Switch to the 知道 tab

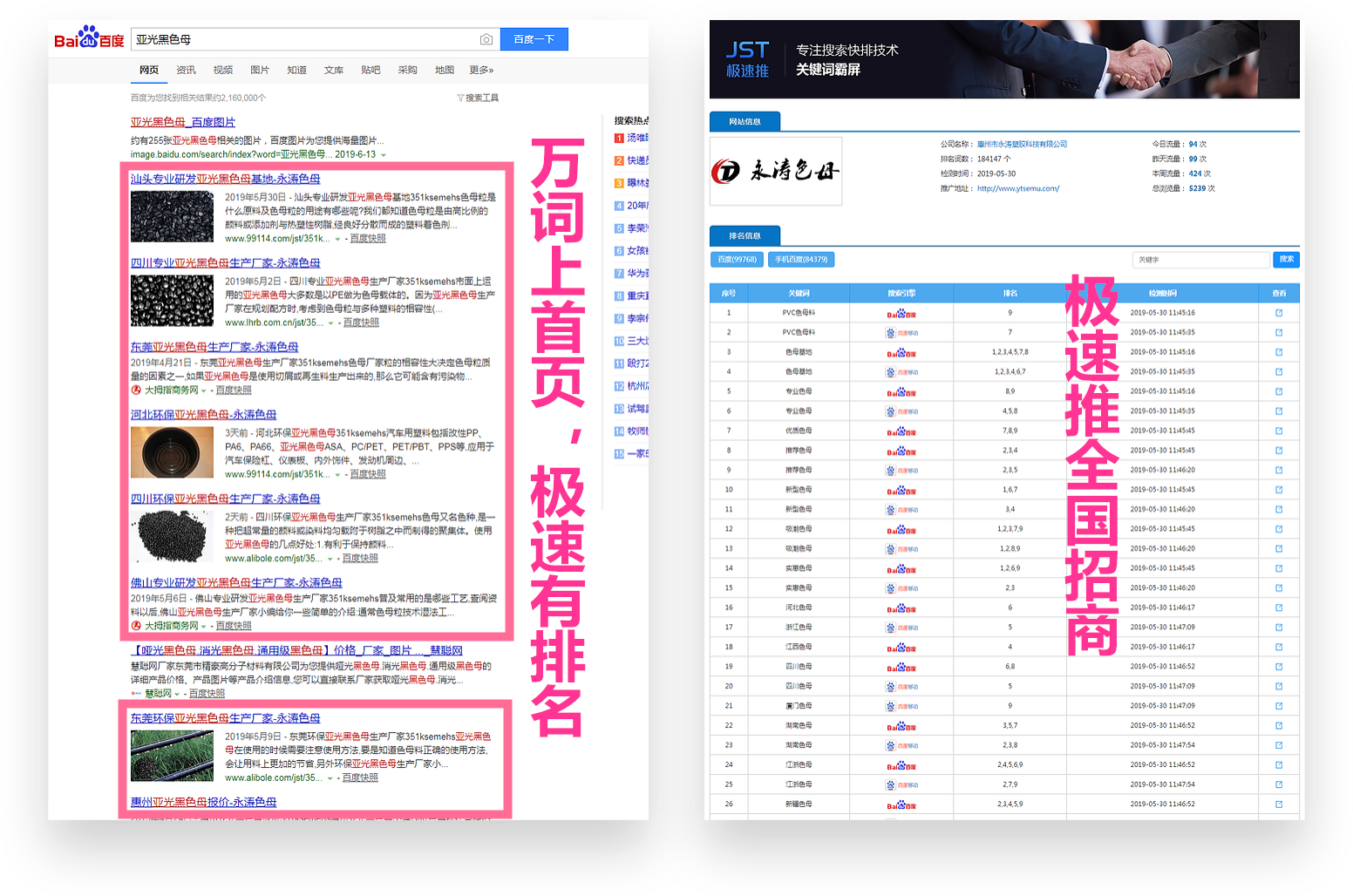296,70
